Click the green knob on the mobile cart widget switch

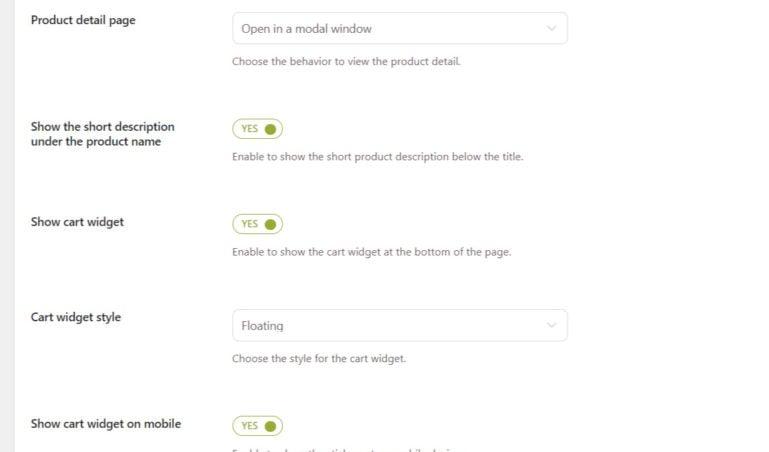[x=270, y=426]
